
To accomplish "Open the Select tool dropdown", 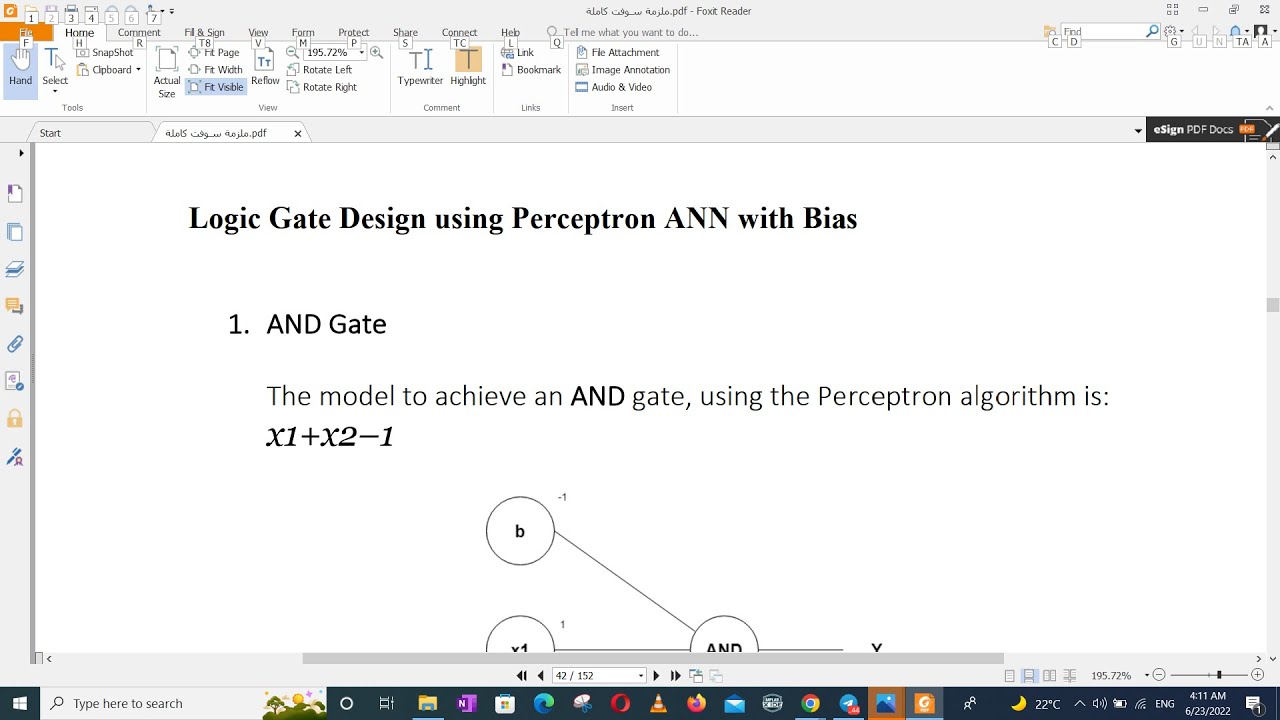I will (x=55, y=91).
